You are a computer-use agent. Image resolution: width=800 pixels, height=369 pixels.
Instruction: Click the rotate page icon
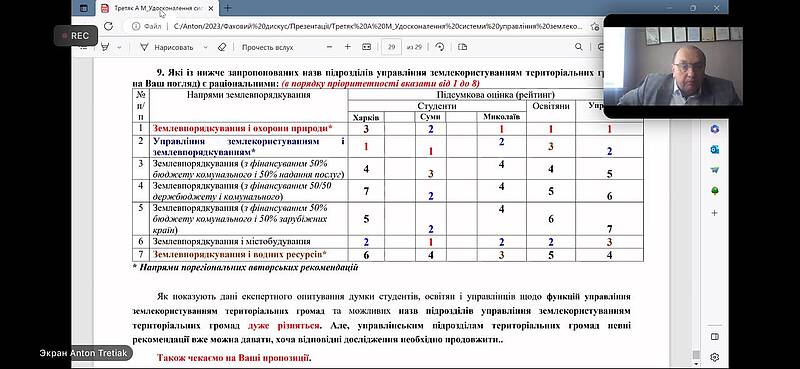[439, 47]
